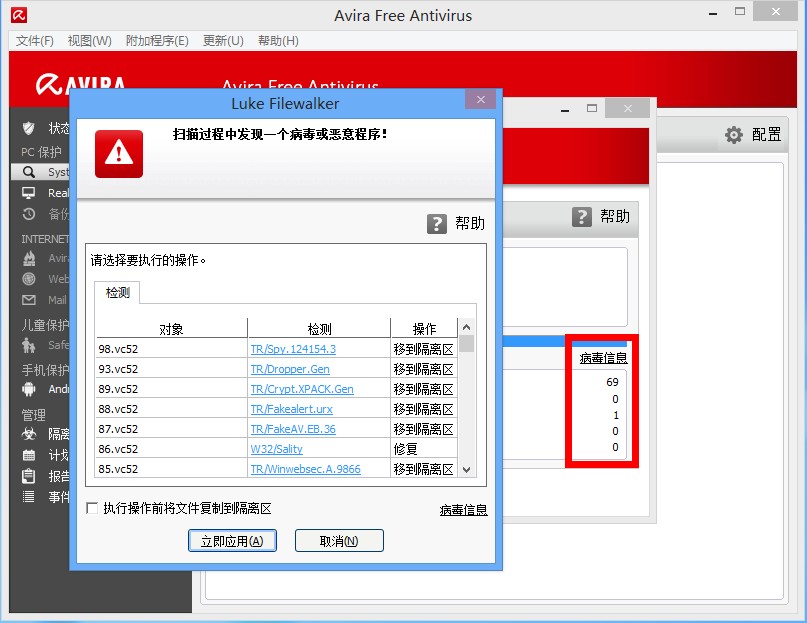Select 85.vc52 object cell

[x=172, y=469]
